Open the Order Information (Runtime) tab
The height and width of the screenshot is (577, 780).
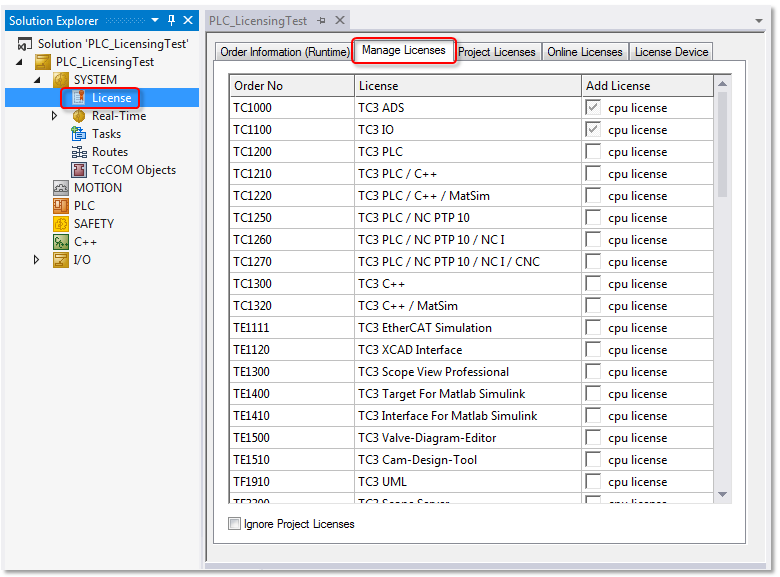pyautogui.click(x=285, y=52)
